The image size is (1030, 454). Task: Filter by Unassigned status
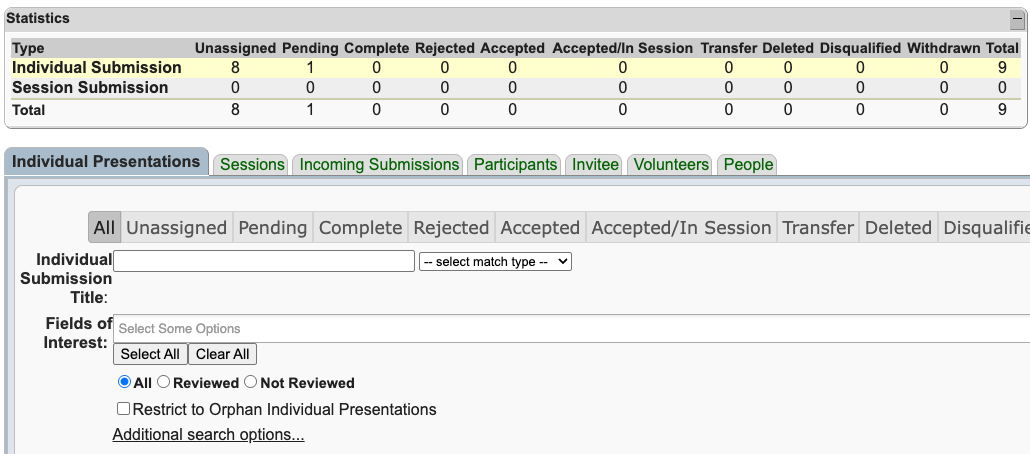[176, 228]
